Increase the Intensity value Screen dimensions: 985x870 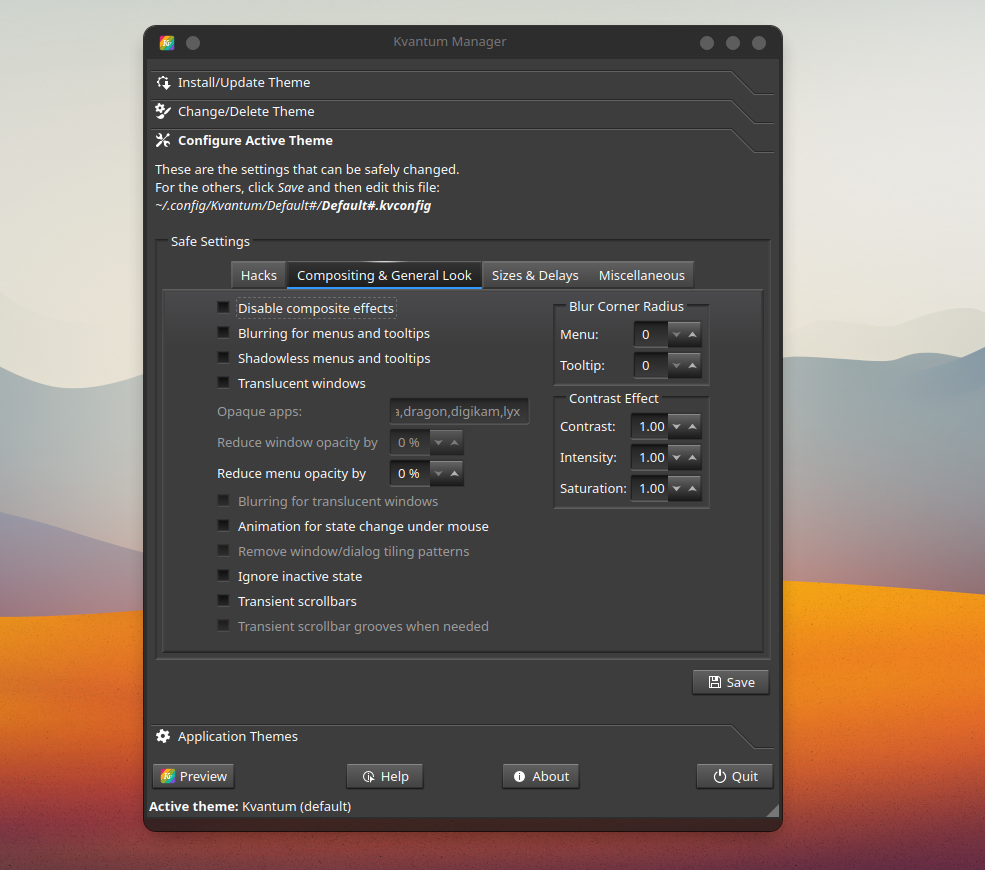point(692,457)
